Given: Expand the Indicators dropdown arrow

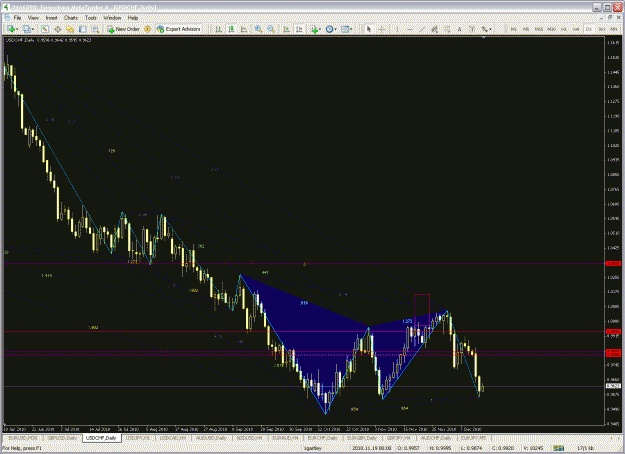Looking at the screenshot, I should 320,29.
